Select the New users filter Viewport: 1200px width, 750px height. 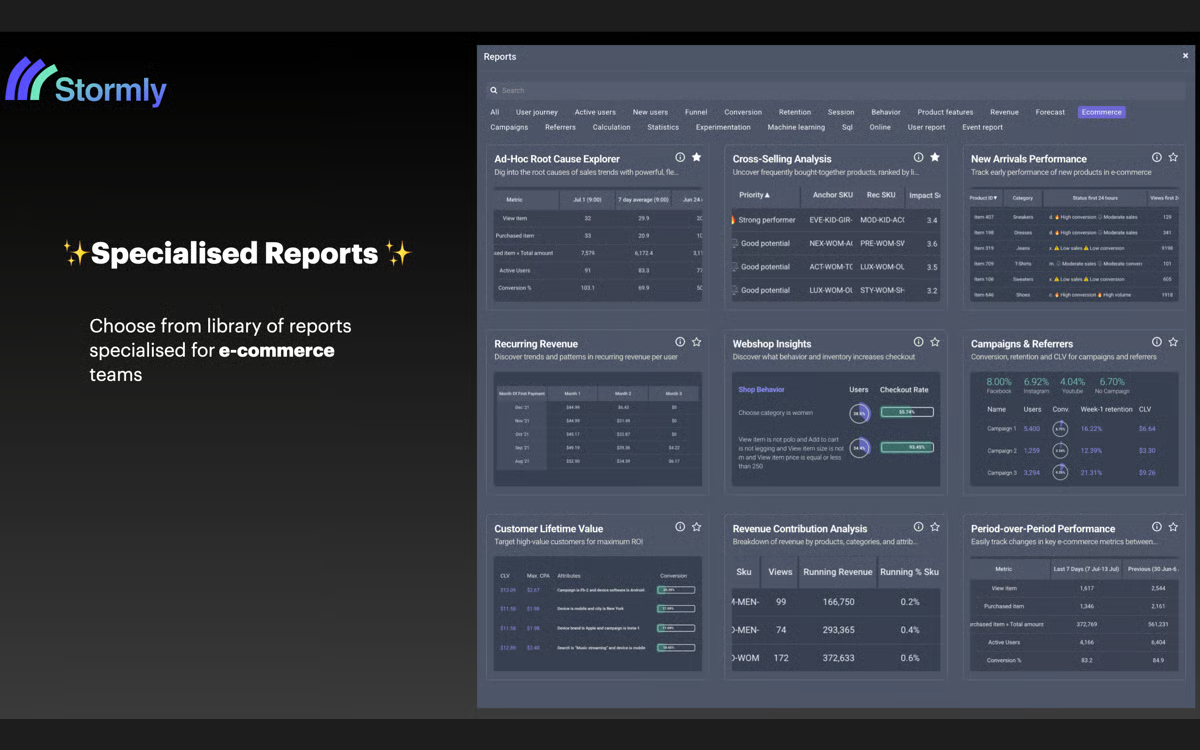(650, 112)
